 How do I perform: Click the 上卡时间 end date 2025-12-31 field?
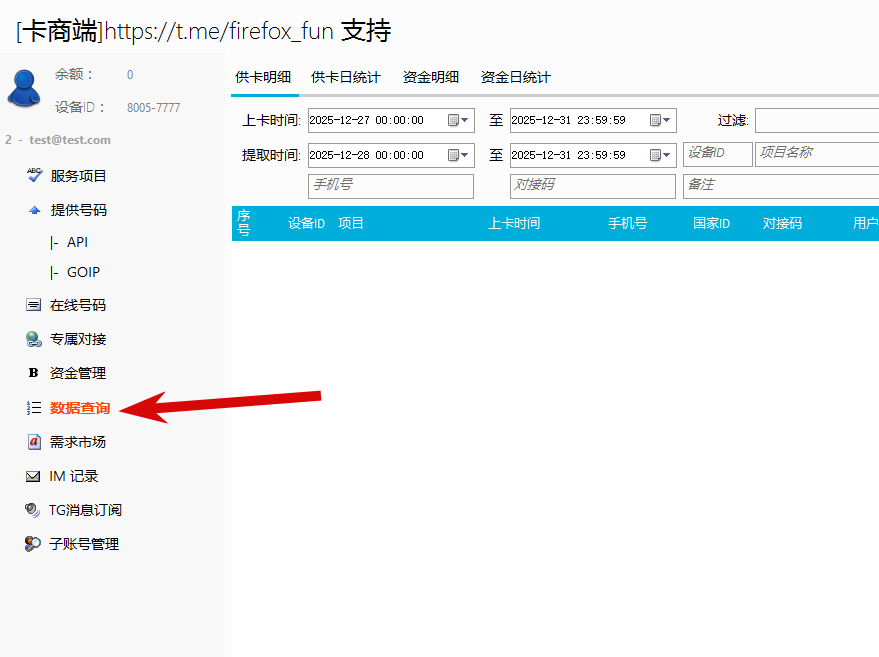(593, 121)
